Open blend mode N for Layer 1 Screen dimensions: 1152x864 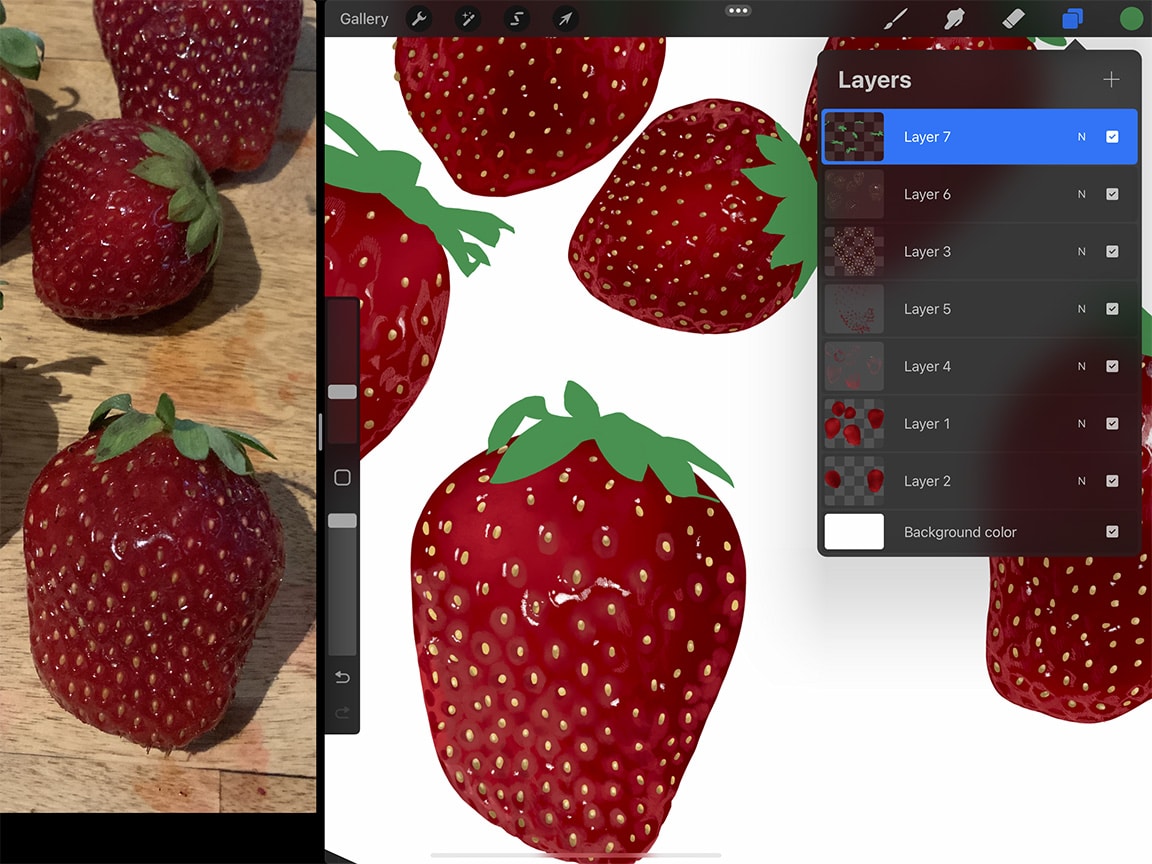pyautogui.click(x=1080, y=423)
